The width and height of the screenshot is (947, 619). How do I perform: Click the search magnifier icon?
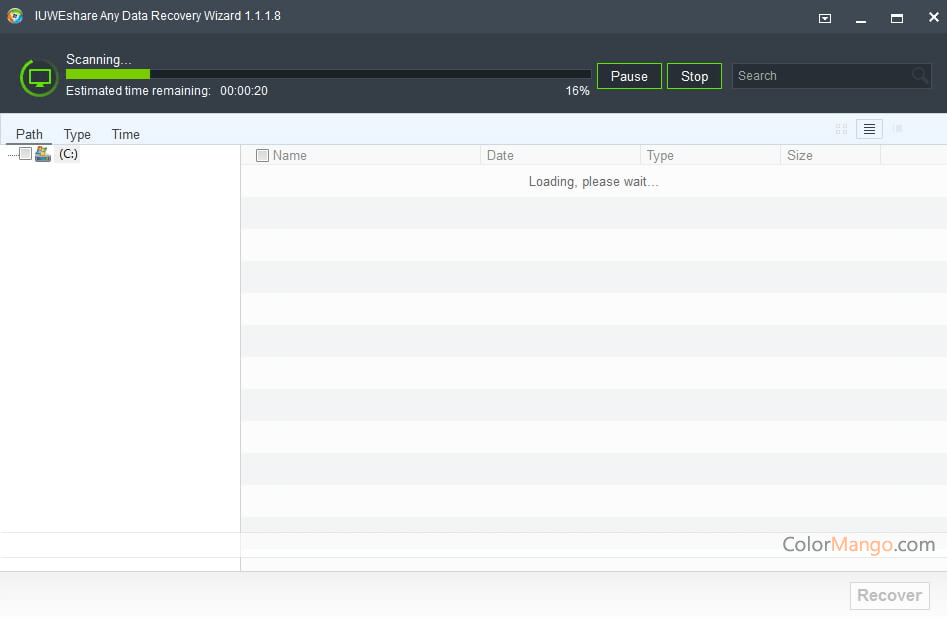point(920,76)
